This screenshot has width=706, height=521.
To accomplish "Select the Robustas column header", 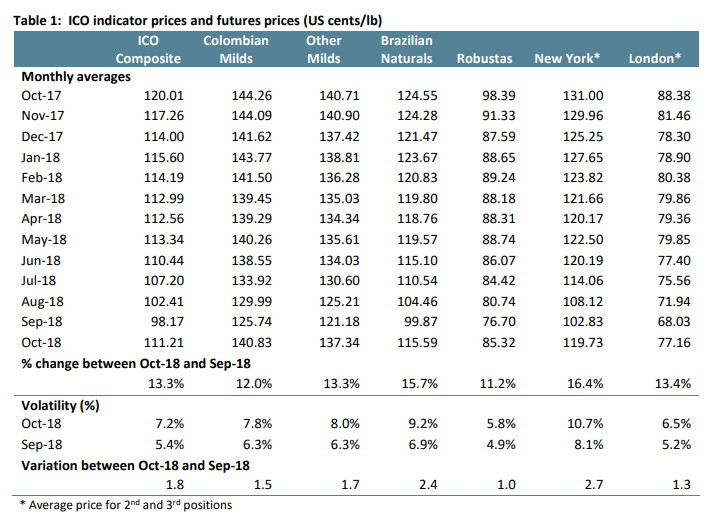I will click(485, 58).
